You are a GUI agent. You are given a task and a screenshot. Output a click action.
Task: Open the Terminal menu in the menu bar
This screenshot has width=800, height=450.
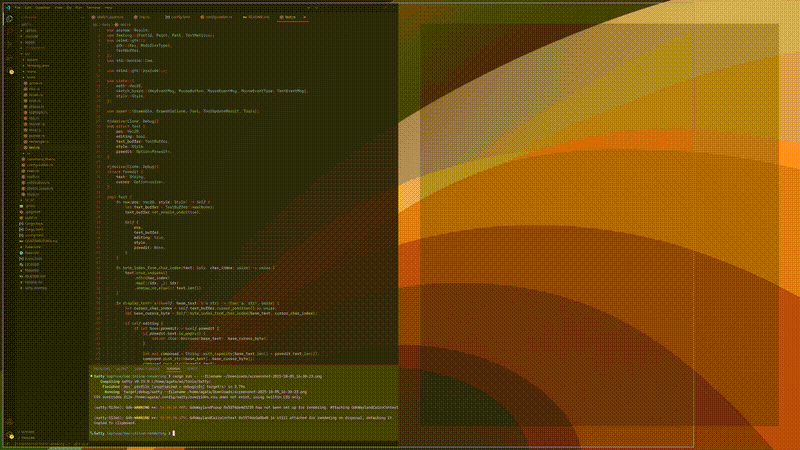[93, 8]
